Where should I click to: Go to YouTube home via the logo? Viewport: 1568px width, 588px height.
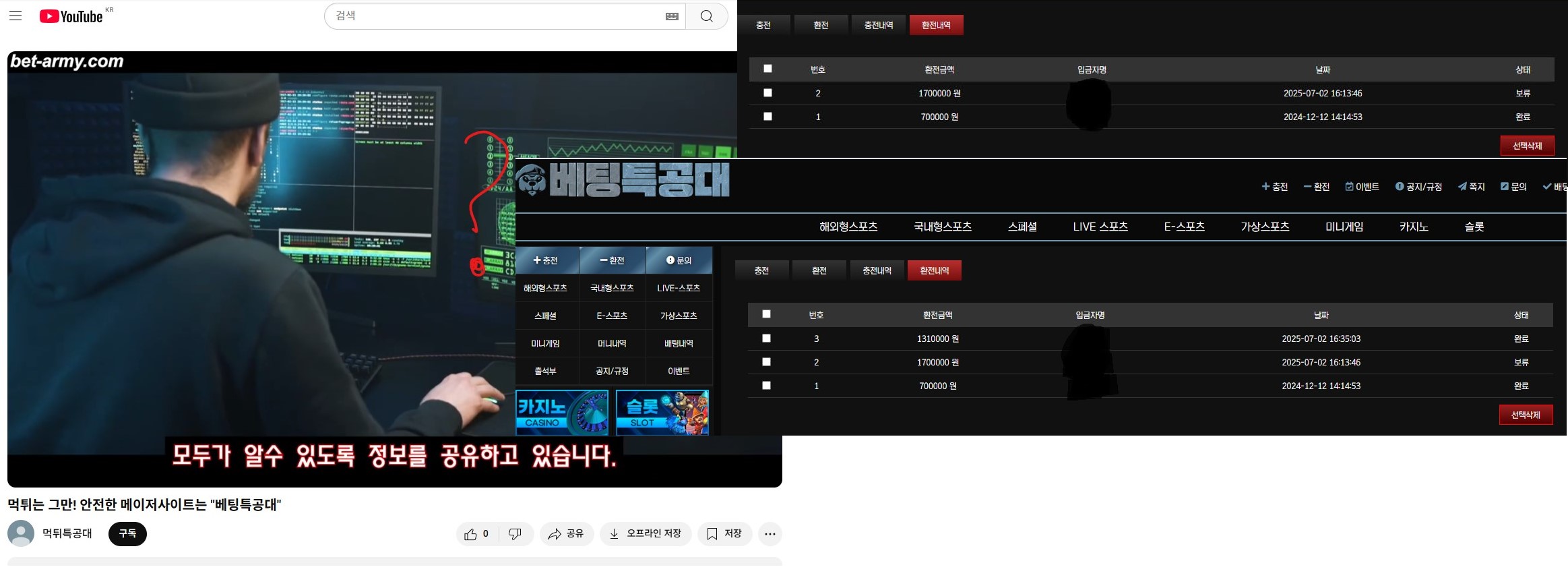point(71,16)
